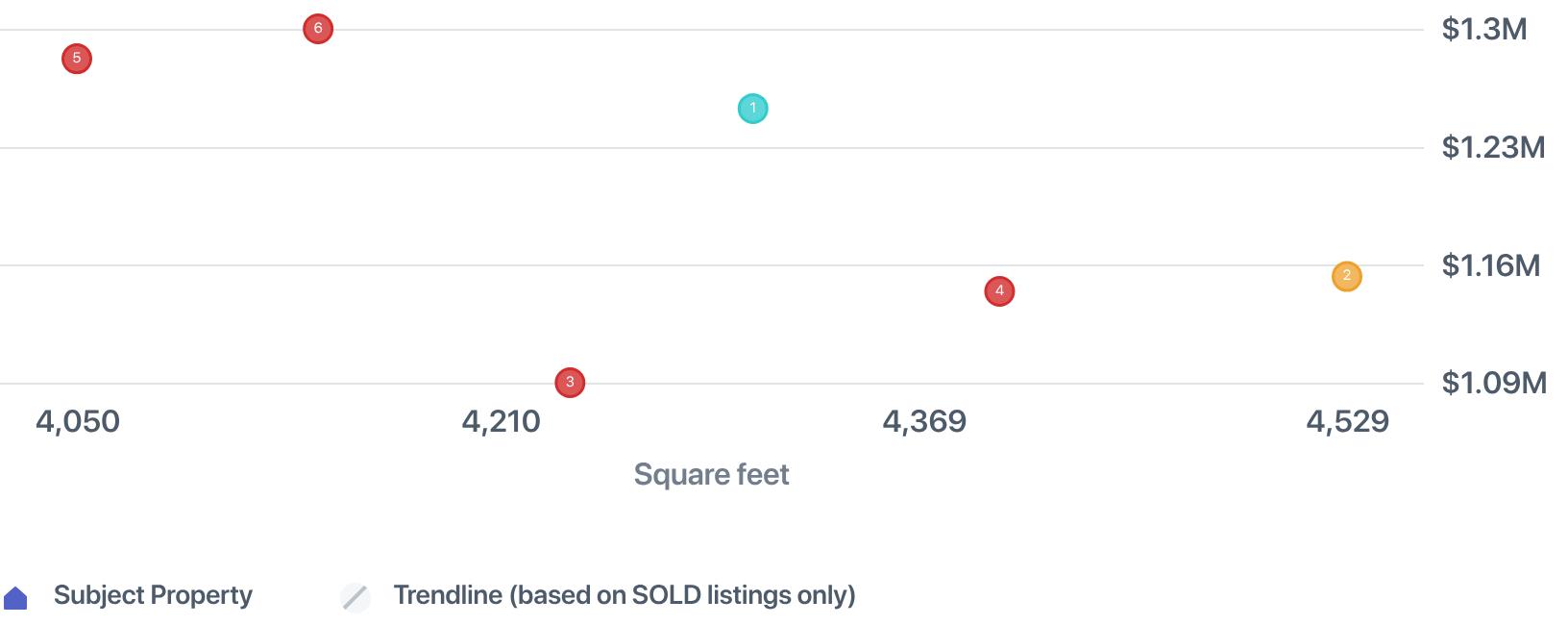
Task: Click the Trendline legend slash icon
Action: click(x=355, y=597)
